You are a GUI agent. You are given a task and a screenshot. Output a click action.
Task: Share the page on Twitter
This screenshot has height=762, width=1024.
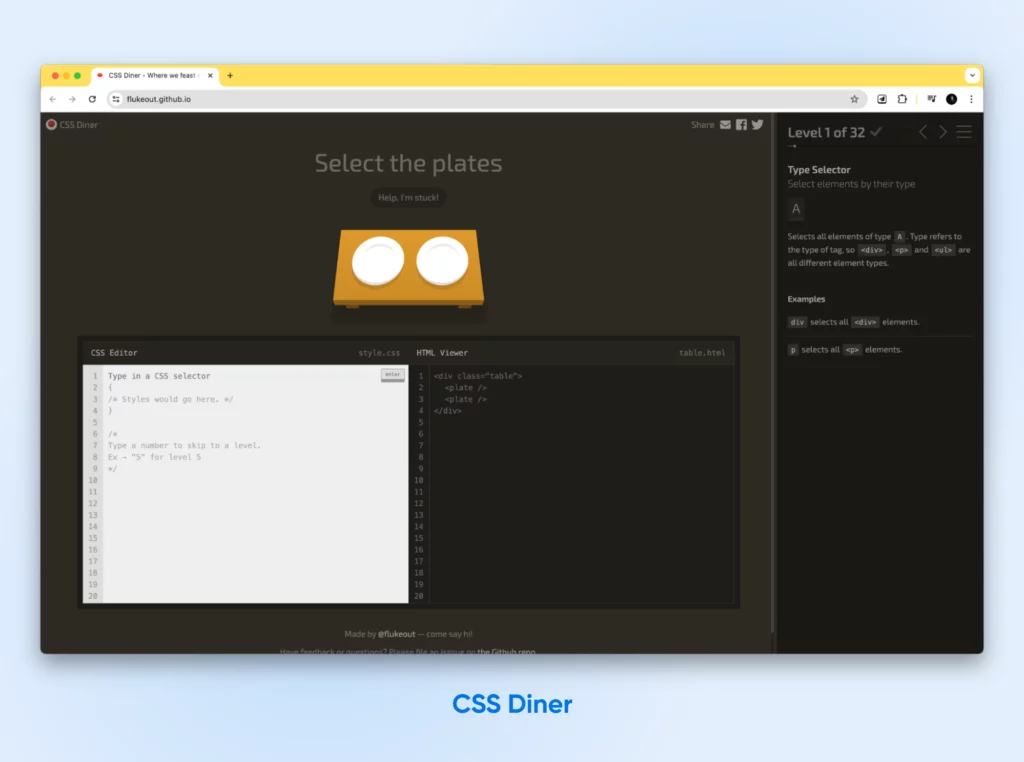click(x=757, y=125)
